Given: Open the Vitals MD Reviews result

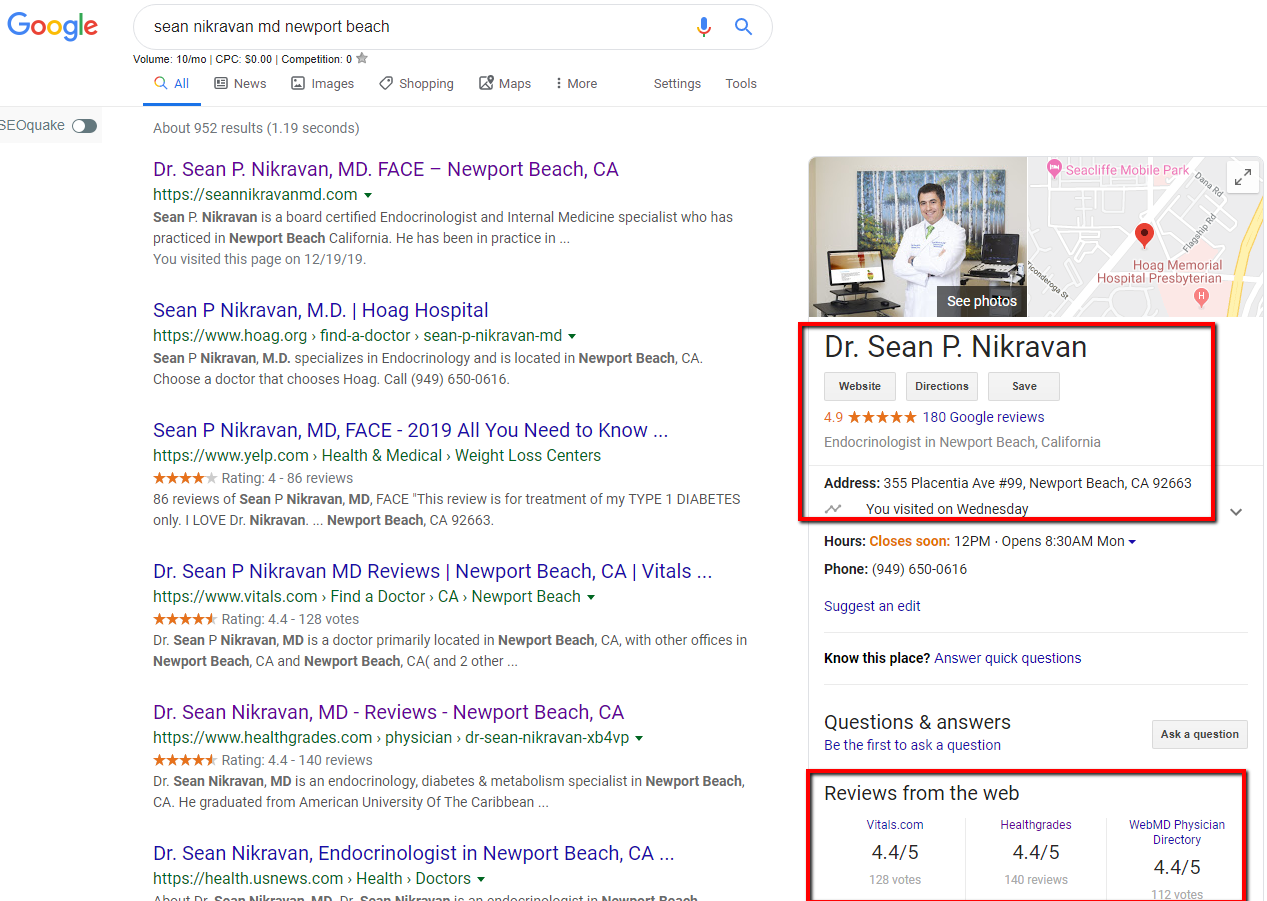Looking at the screenshot, I should pos(433,572).
